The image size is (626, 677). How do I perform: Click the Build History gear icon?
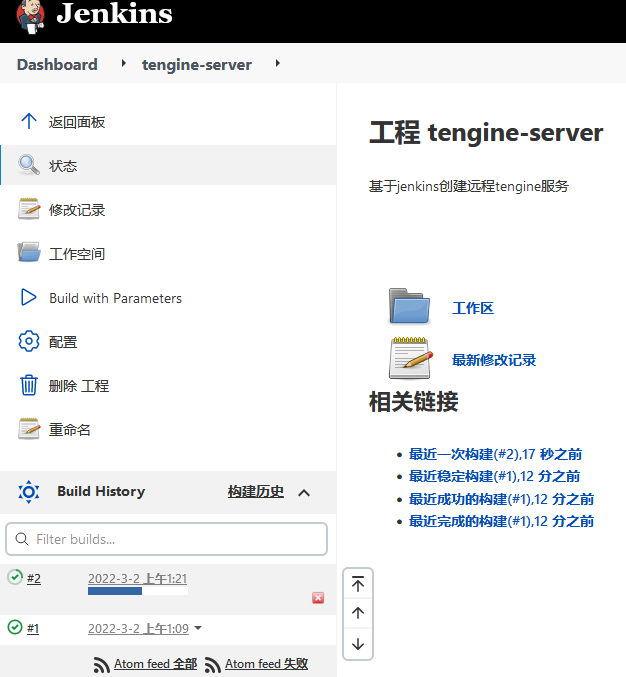pyautogui.click(x=29, y=492)
